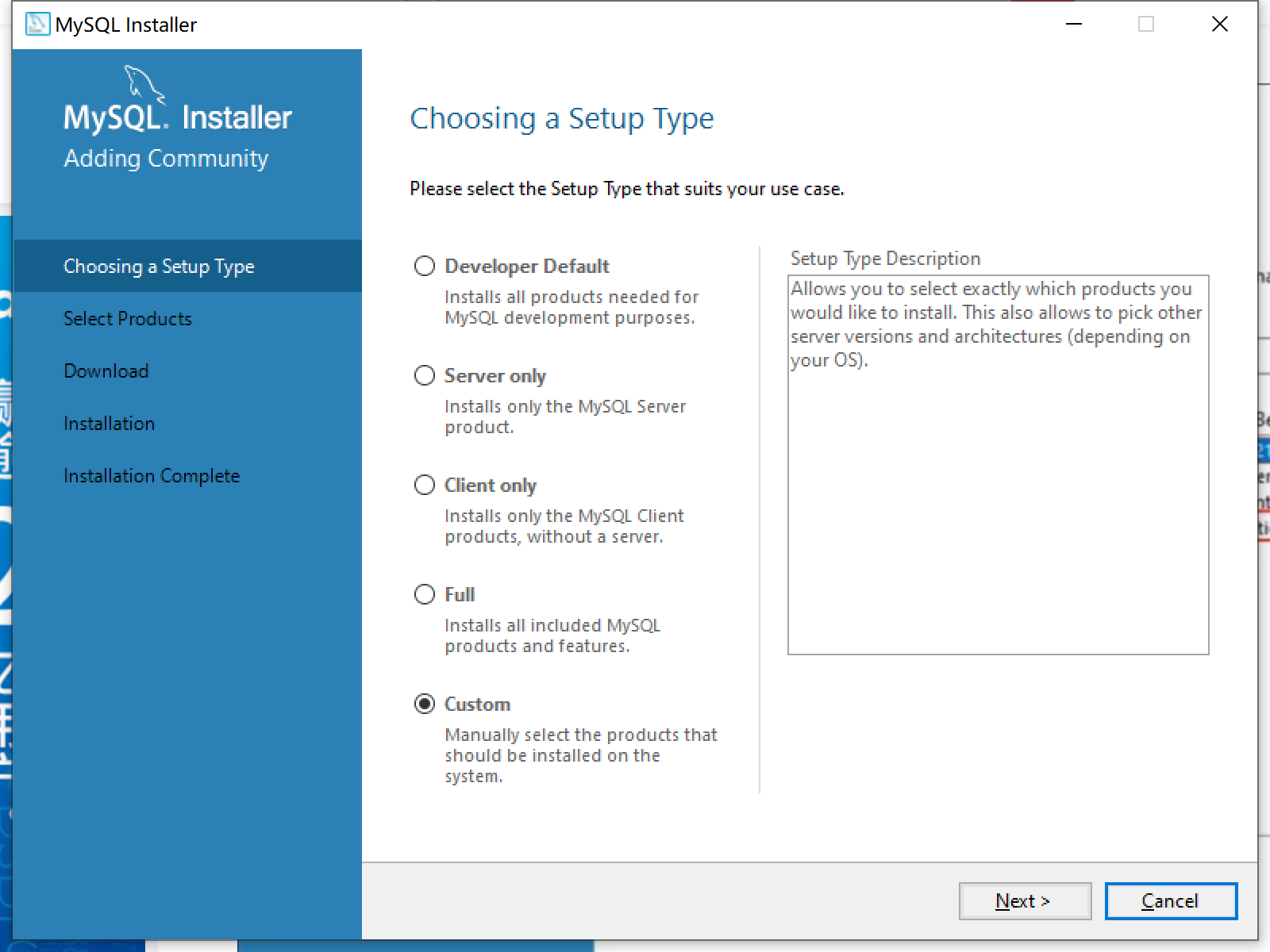Select the Server only radio button

[x=425, y=375]
